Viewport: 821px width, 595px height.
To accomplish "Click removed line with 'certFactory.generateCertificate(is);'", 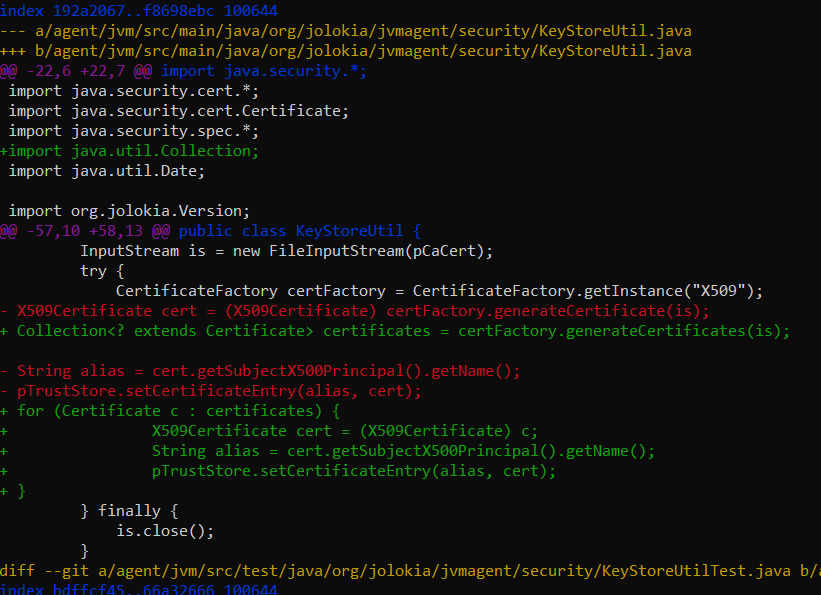I will (x=355, y=311).
